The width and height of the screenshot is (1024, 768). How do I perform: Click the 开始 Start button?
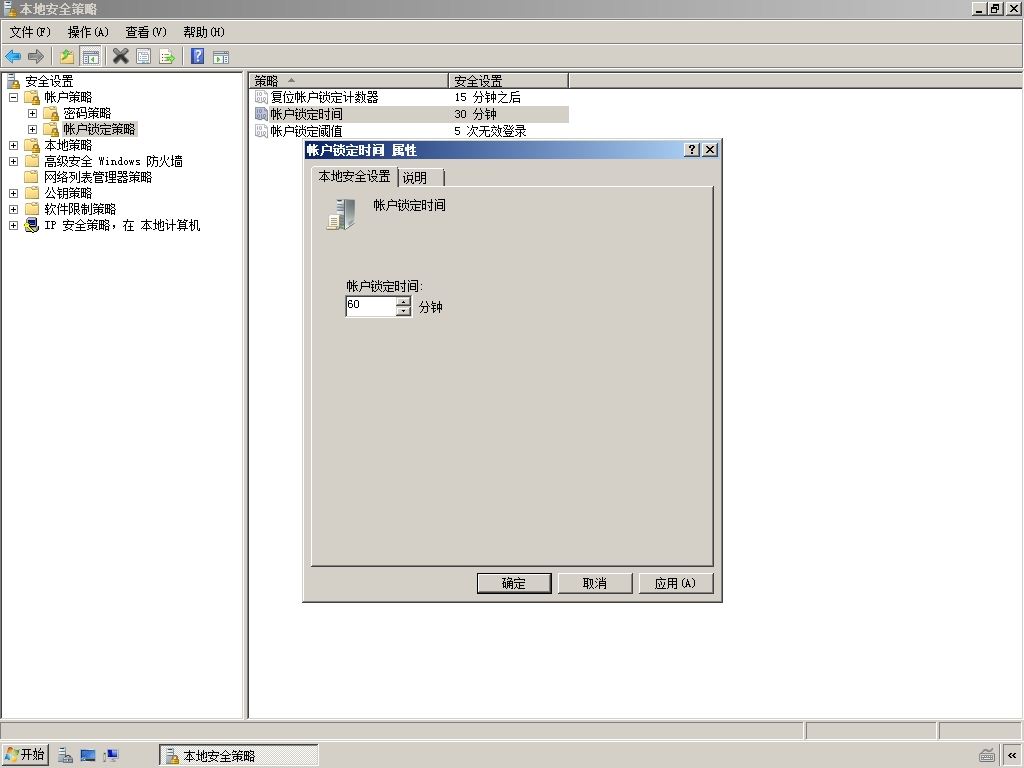25,755
